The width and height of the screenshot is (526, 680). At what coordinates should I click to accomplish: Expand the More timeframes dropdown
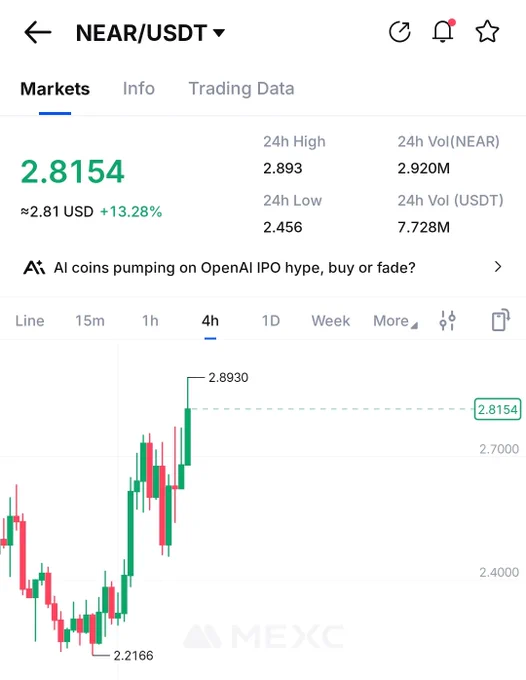pyautogui.click(x=395, y=321)
